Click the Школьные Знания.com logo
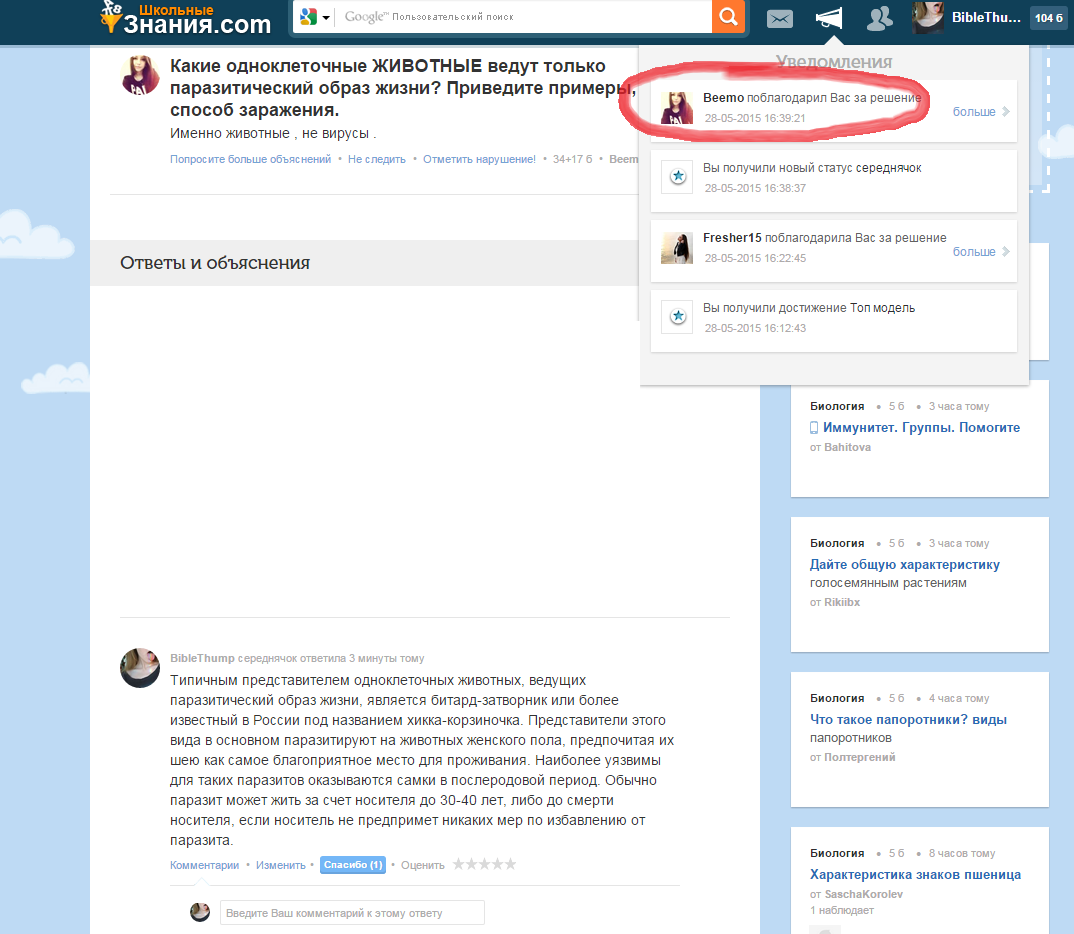This screenshot has width=1074, height=934. (186, 18)
